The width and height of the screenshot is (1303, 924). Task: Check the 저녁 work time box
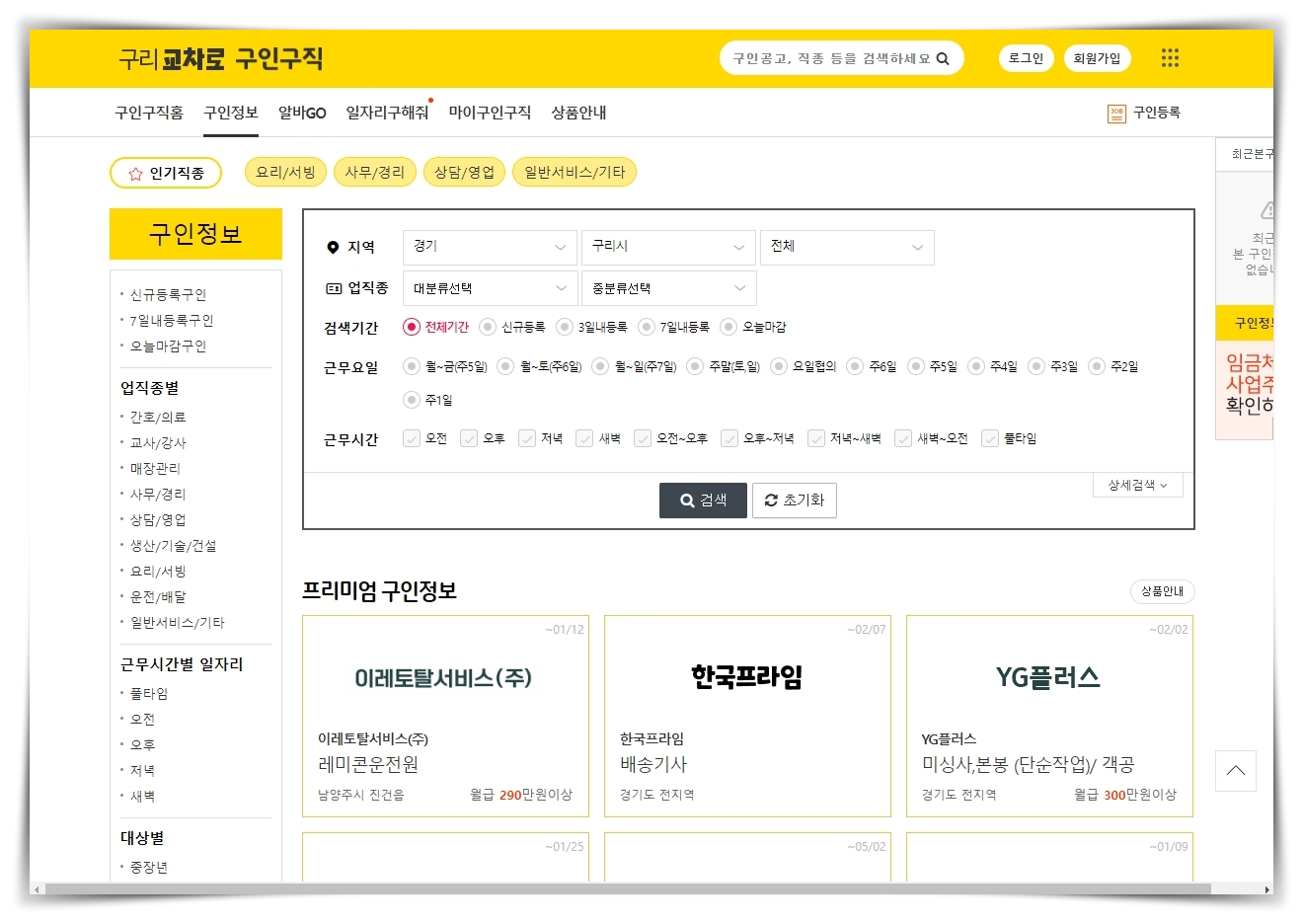pos(527,438)
